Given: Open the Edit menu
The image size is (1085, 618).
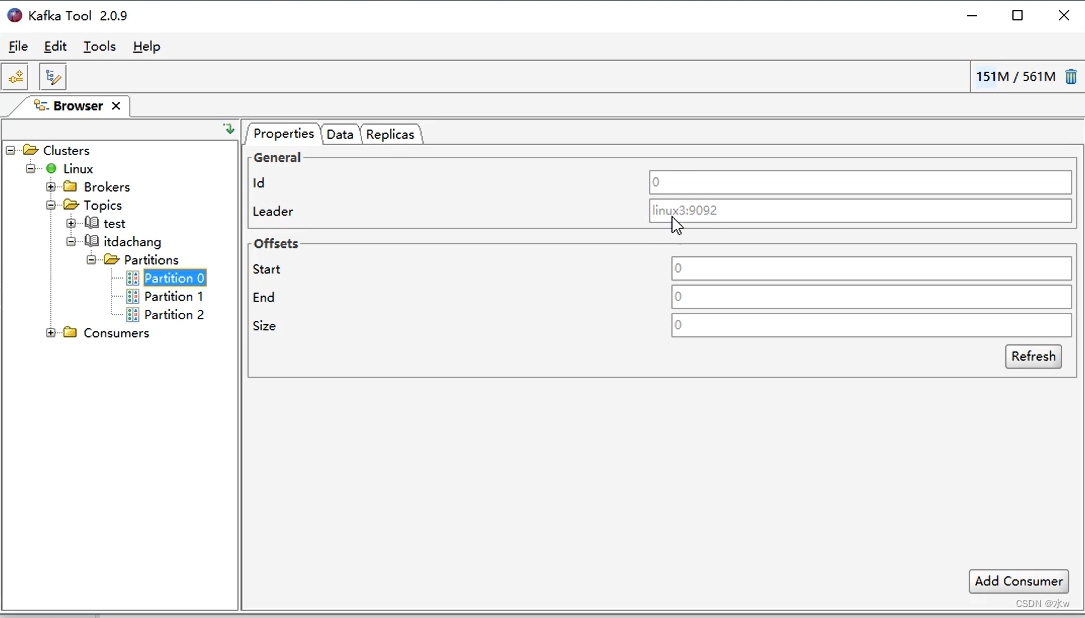Looking at the screenshot, I should pos(55,46).
